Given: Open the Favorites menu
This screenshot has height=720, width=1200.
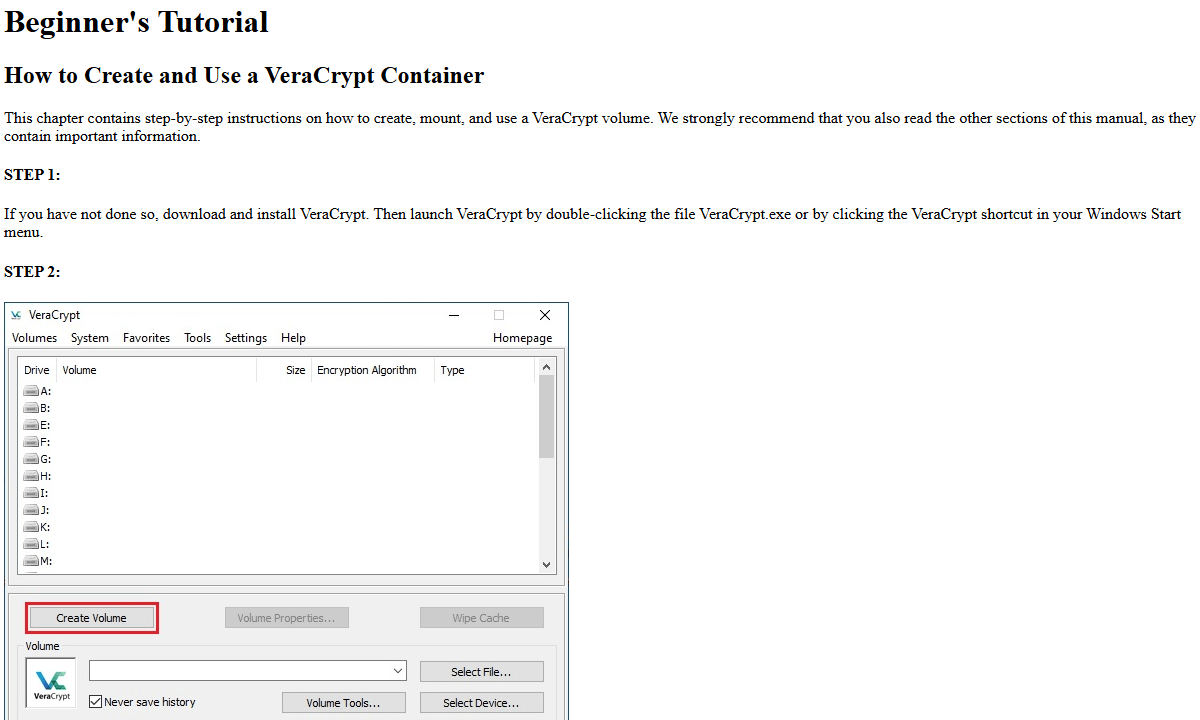Looking at the screenshot, I should [146, 338].
